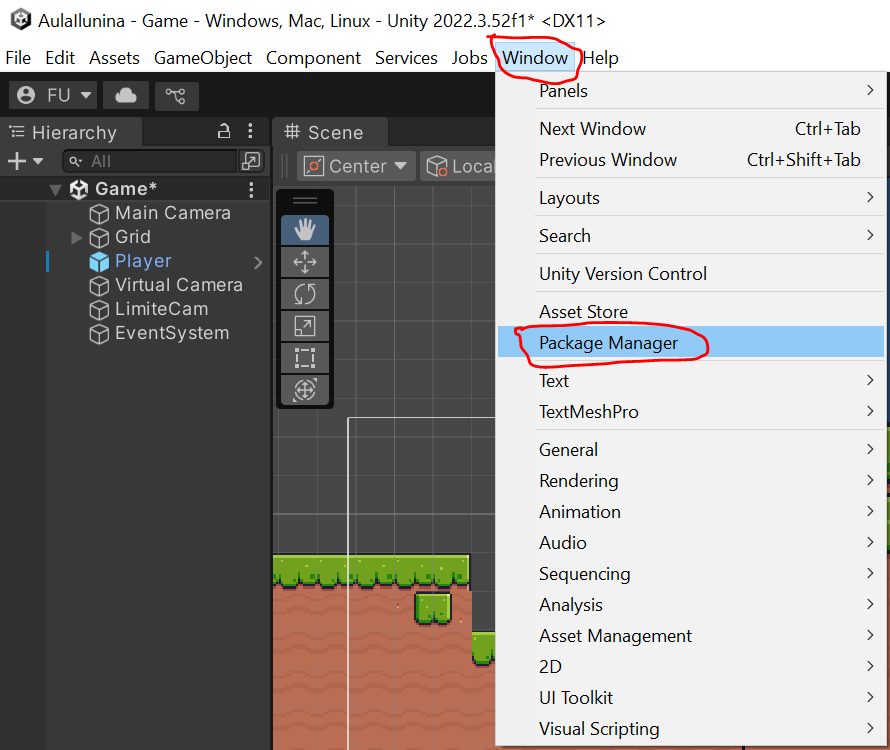Viewport: 890px width, 750px height.
Task: Select the Player object in Hierarchy
Action: tap(143, 261)
